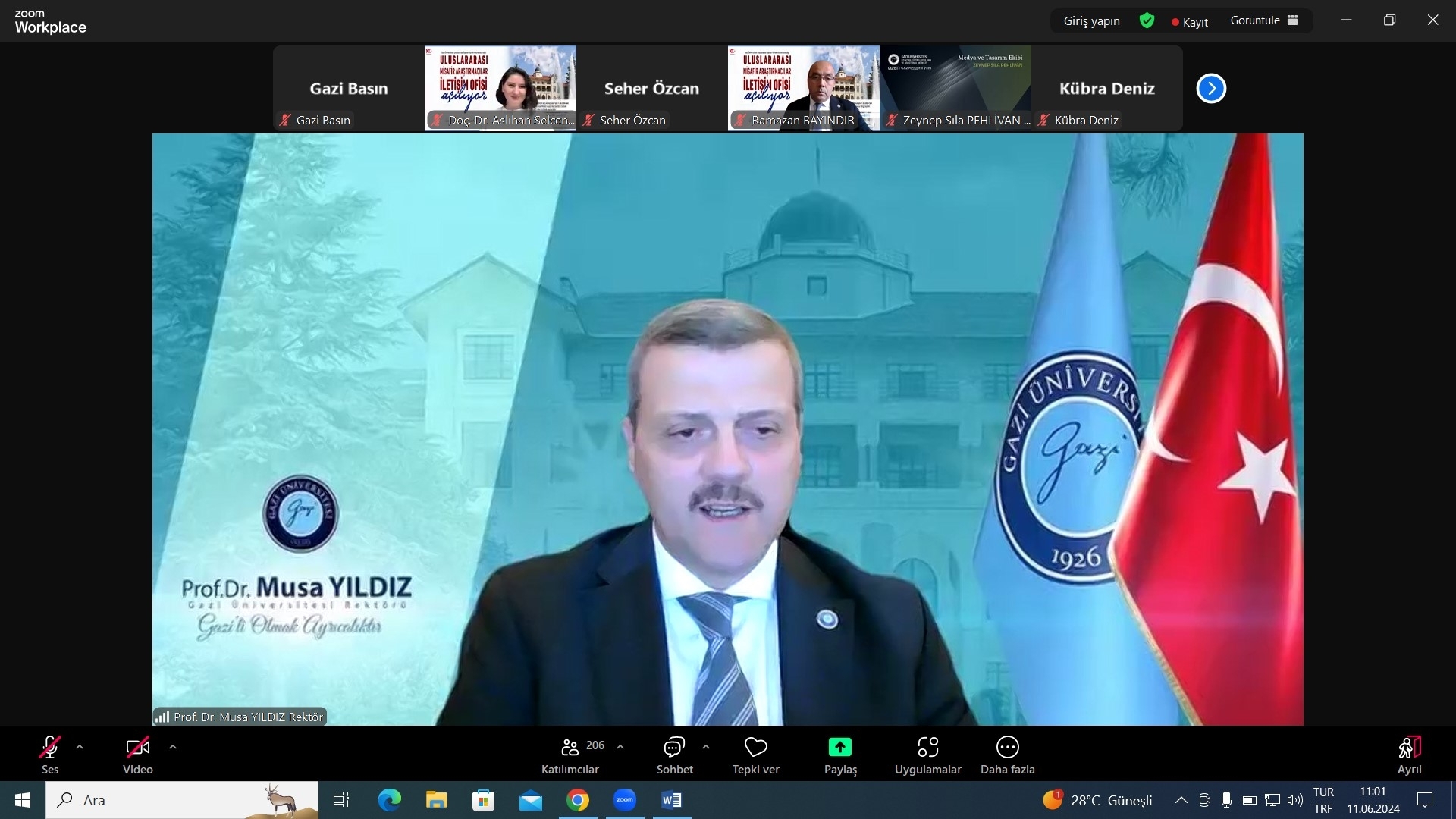Click the green Paylaş share screen button
The image size is (1456, 819).
840,755
